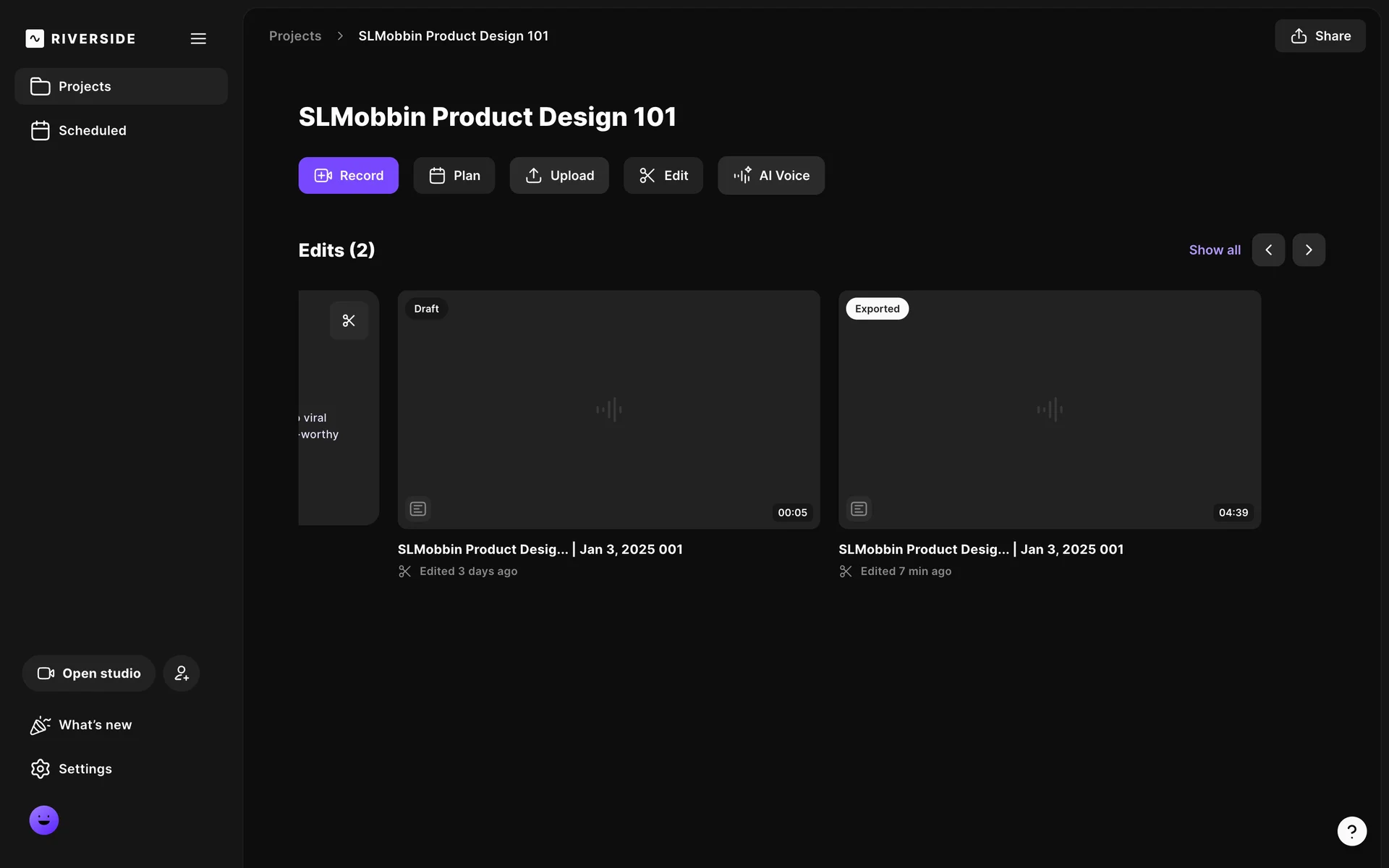Click transcript icon on Draft thumbnail

tap(417, 509)
